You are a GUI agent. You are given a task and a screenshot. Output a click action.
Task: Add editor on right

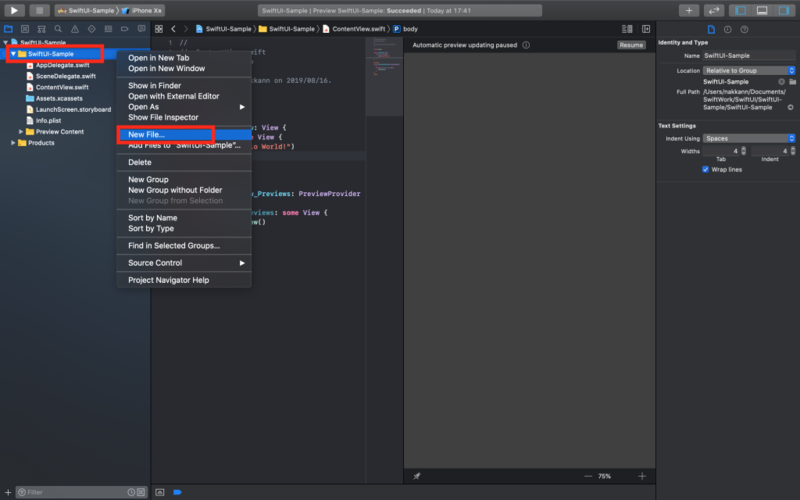[646, 29]
